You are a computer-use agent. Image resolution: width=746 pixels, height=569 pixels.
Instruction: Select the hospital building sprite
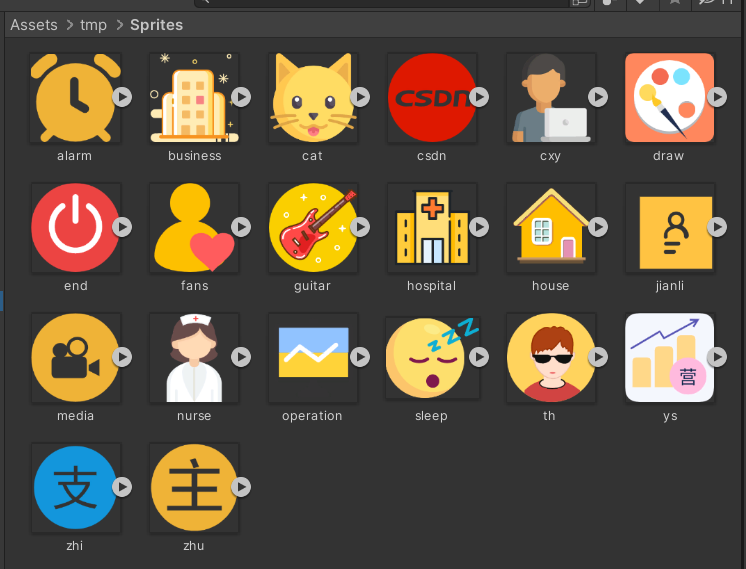click(432, 227)
